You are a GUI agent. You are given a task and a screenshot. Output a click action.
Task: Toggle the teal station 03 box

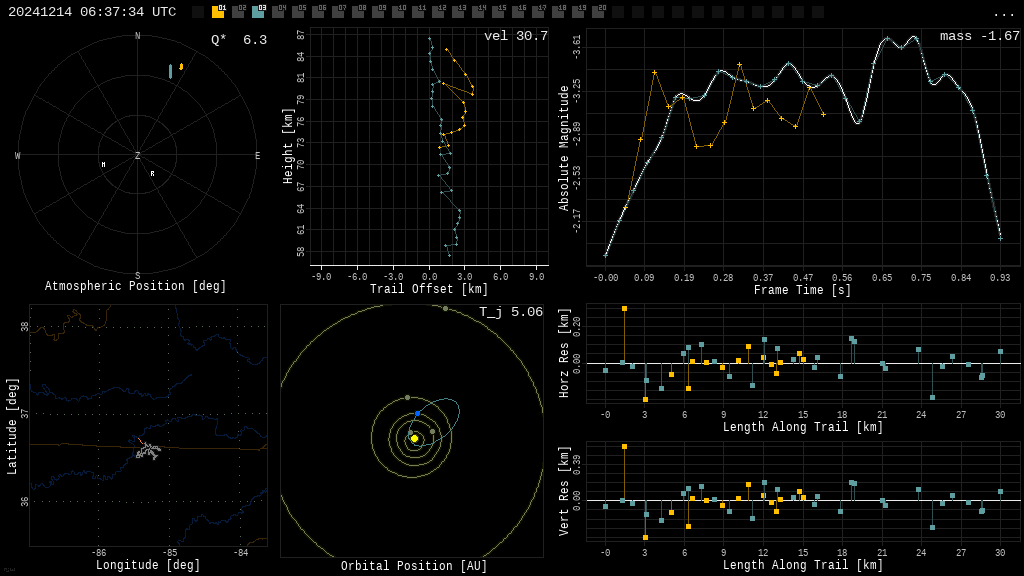(258, 12)
